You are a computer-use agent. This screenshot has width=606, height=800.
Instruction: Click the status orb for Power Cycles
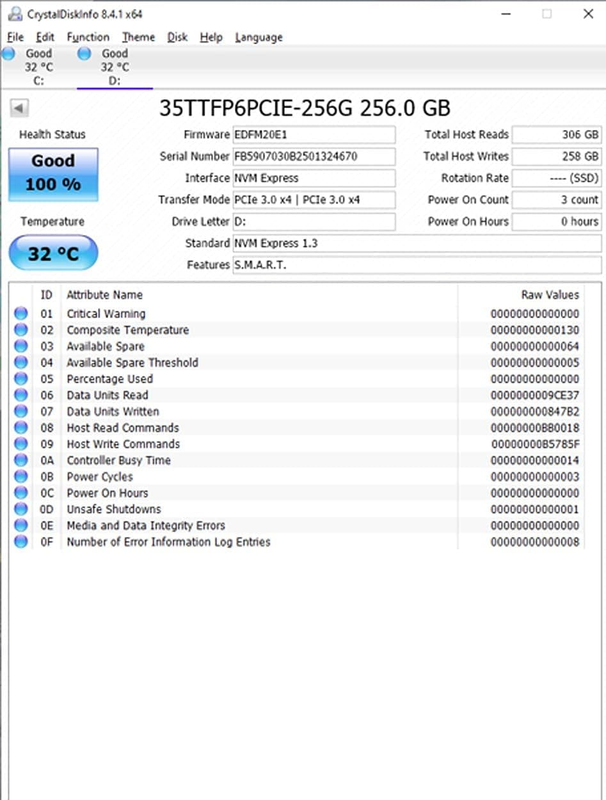[21, 477]
